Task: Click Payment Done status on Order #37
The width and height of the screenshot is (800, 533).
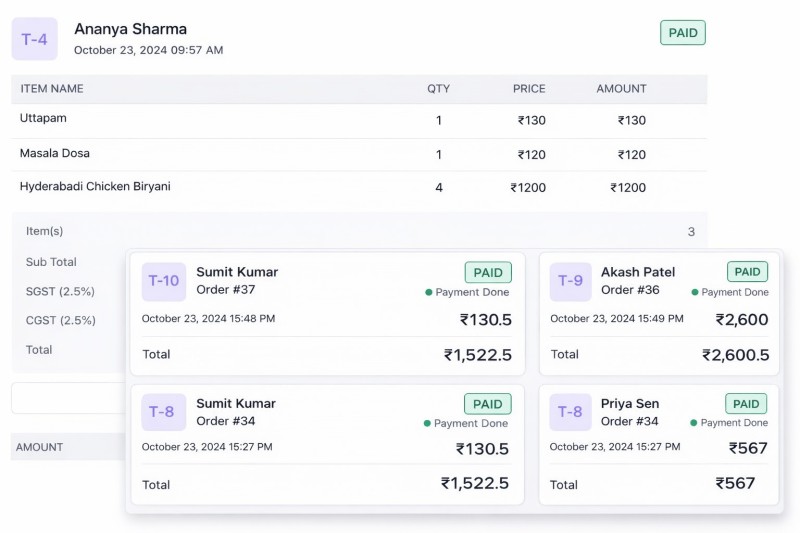Action: 467,293
